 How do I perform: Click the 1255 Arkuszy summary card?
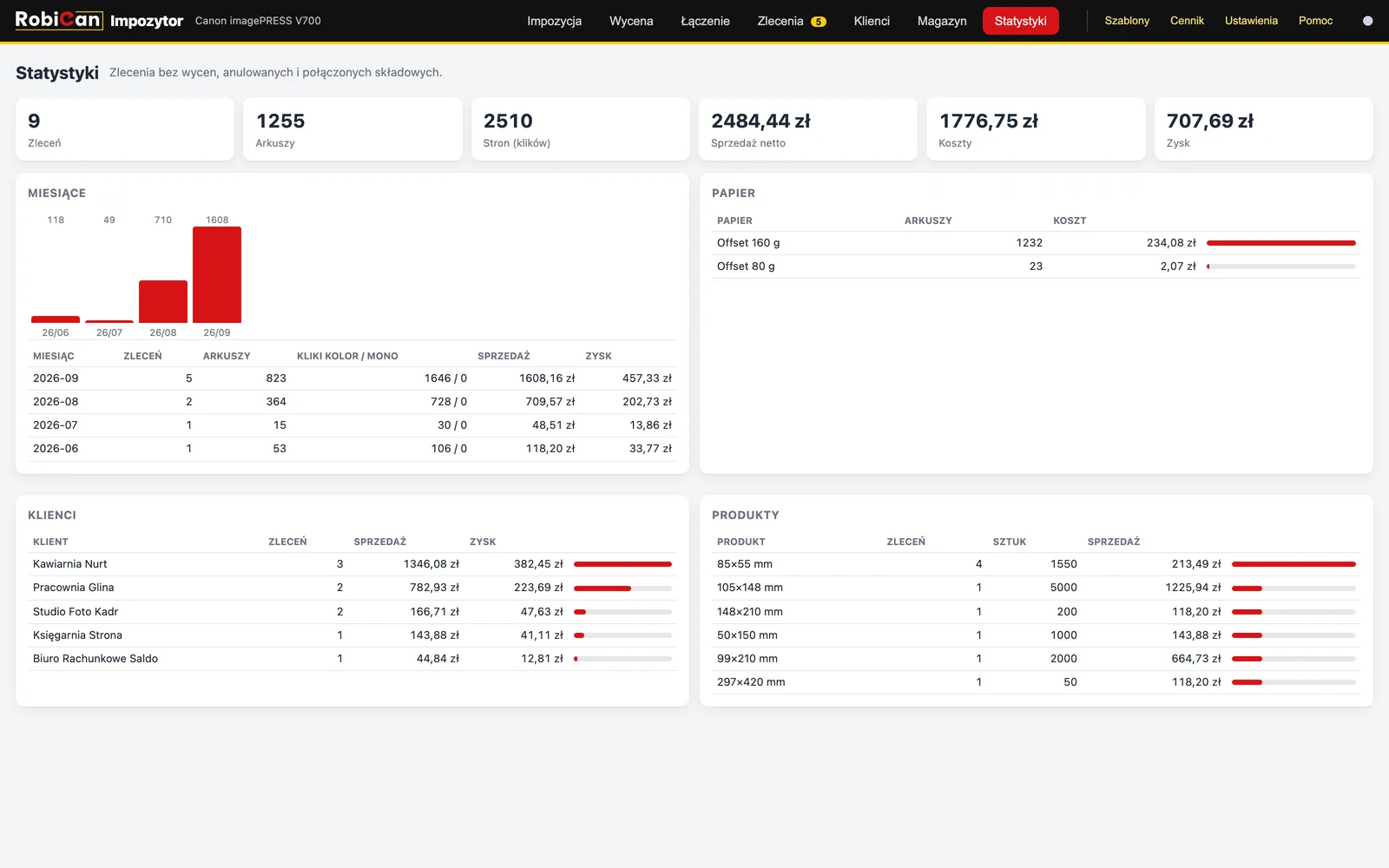pyautogui.click(x=352, y=128)
